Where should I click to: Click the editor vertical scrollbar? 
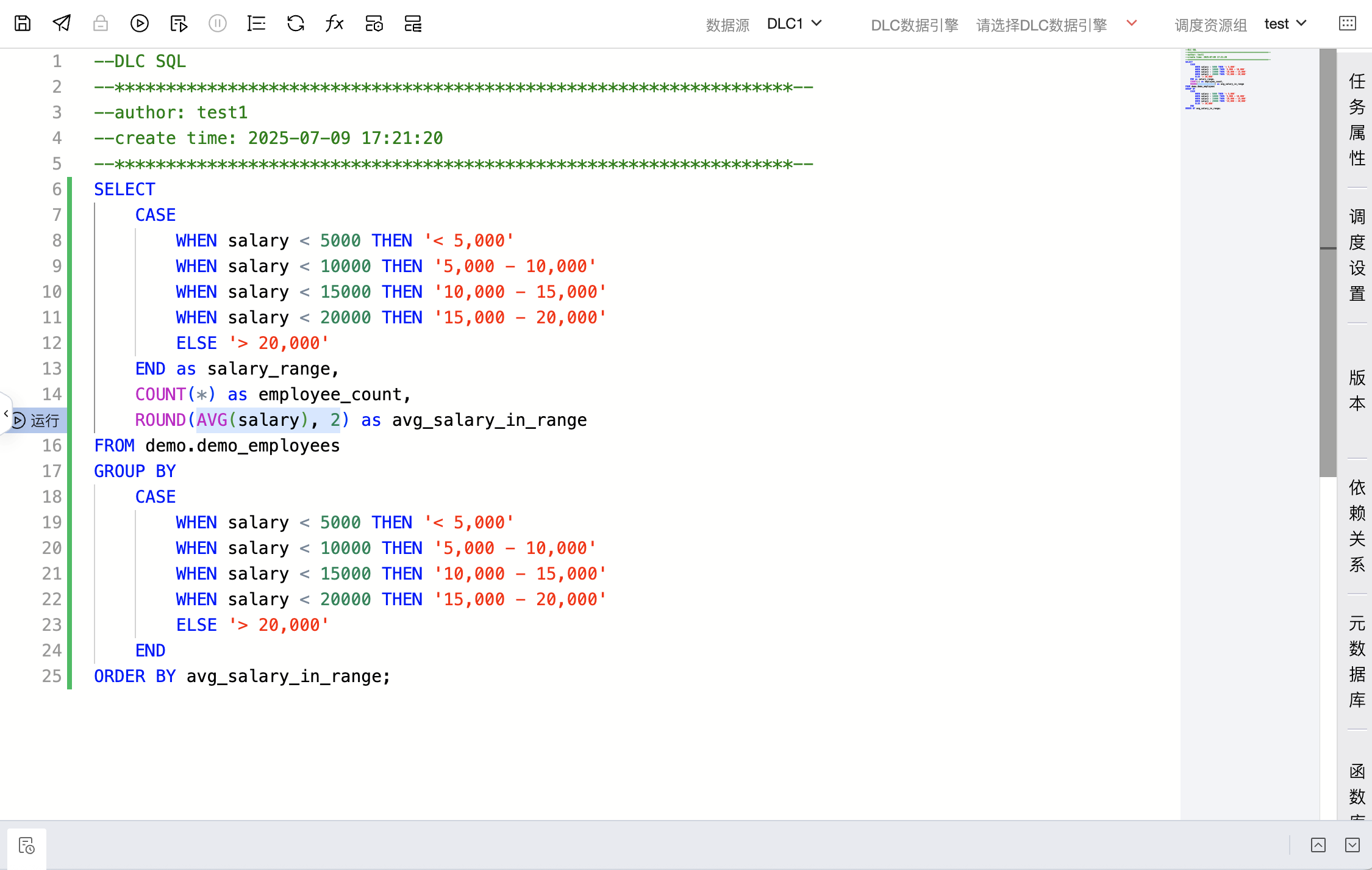[x=1327, y=262]
